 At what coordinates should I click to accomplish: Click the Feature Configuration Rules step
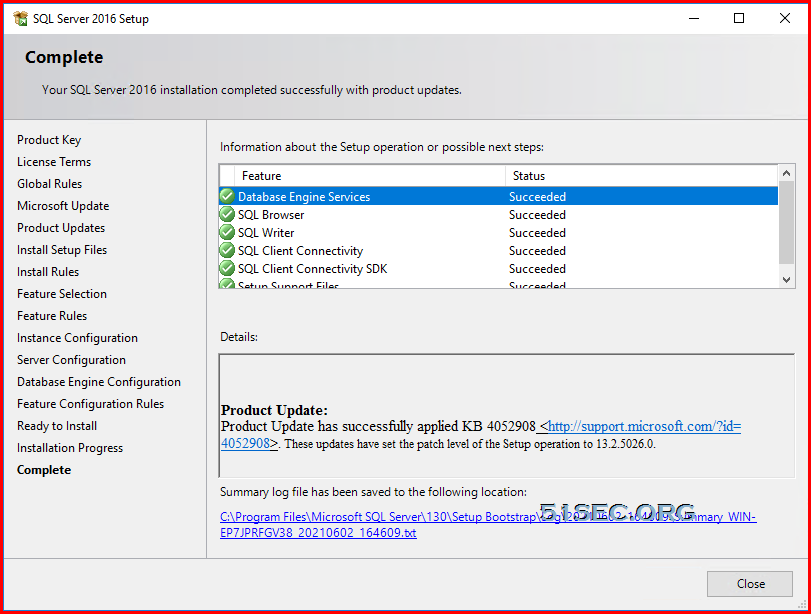click(x=91, y=403)
